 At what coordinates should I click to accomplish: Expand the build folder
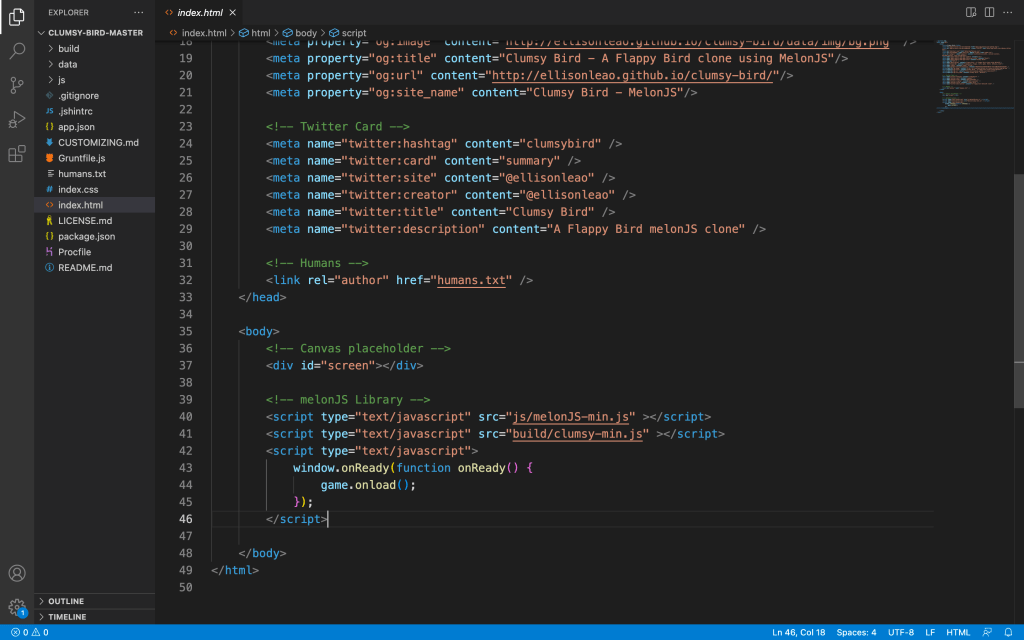[x=68, y=48]
